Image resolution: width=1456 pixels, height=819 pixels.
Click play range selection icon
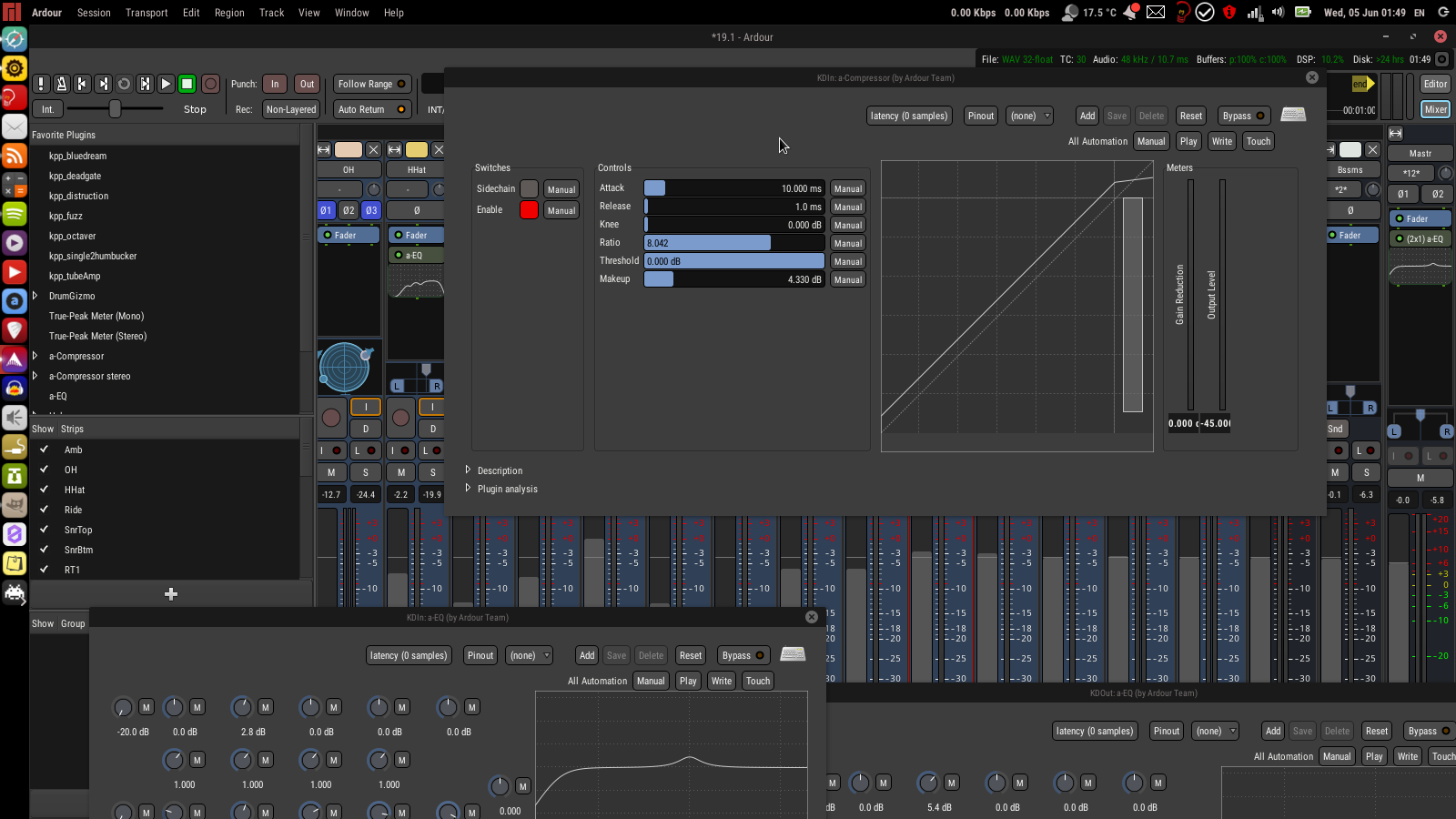tap(145, 84)
